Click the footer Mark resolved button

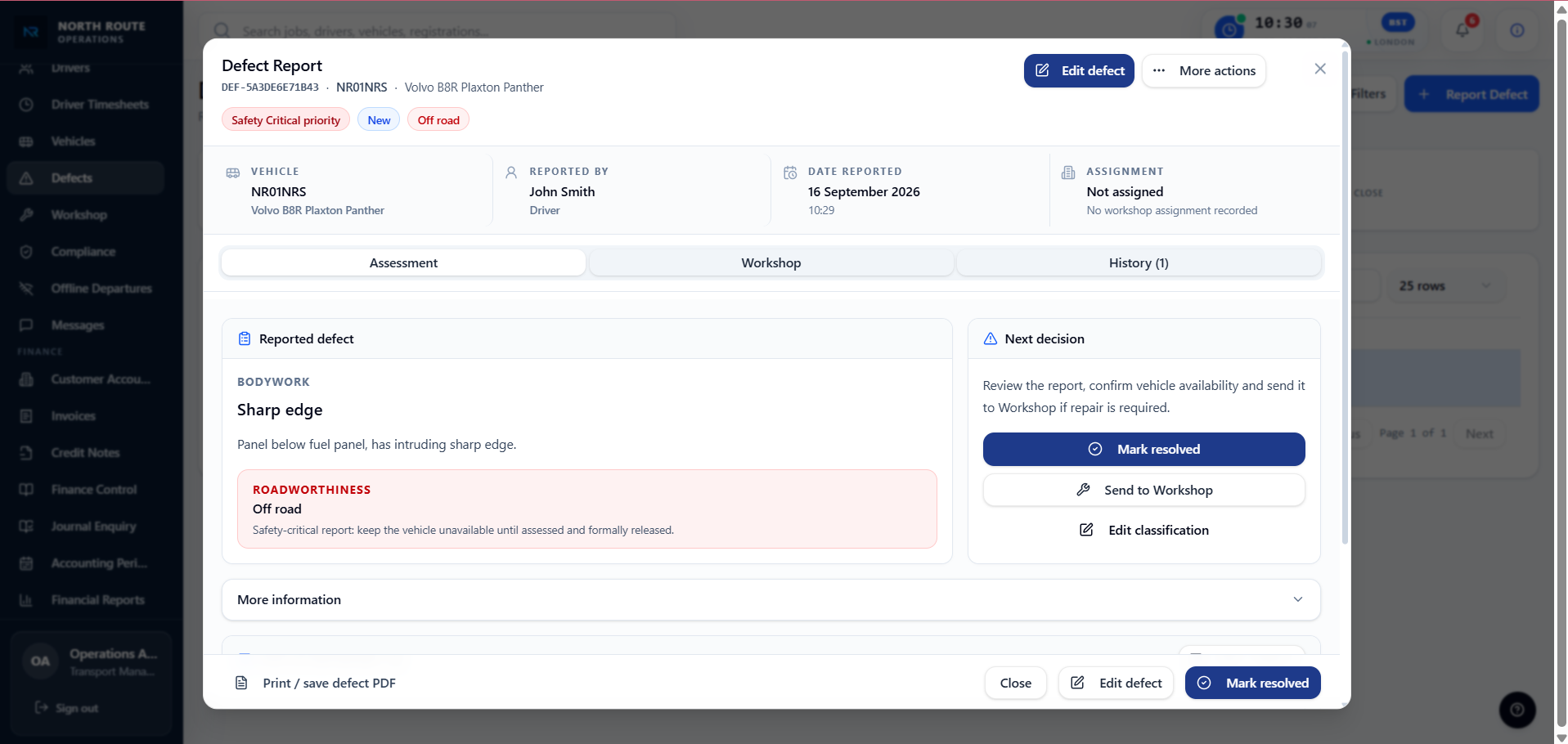[x=1252, y=683]
